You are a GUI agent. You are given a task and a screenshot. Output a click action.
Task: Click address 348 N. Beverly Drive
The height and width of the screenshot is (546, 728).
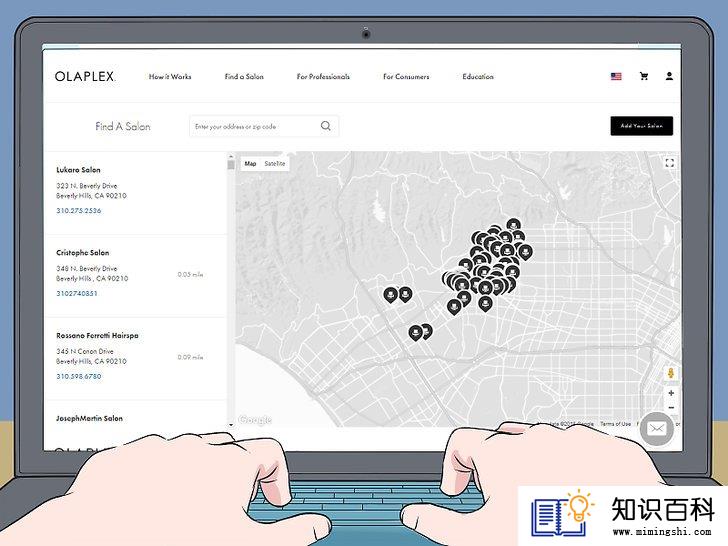[x=87, y=268]
